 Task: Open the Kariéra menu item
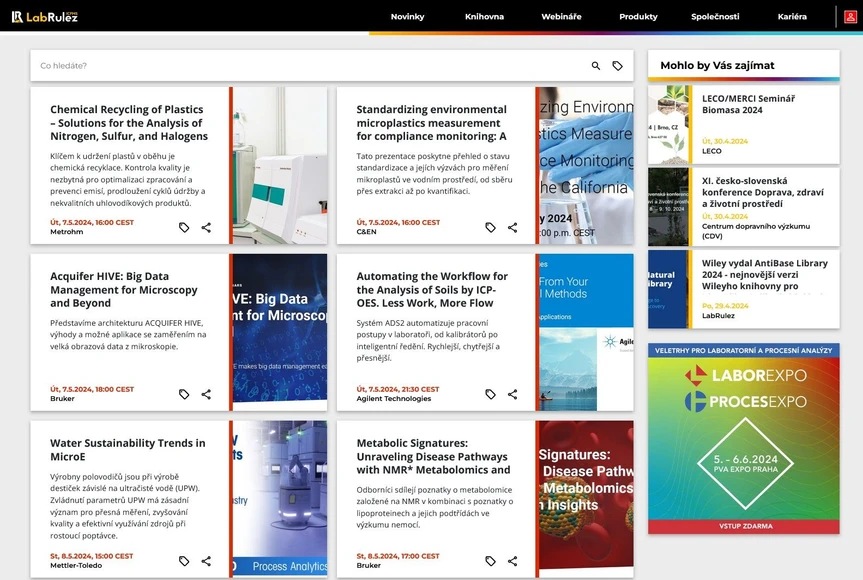pos(792,17)
